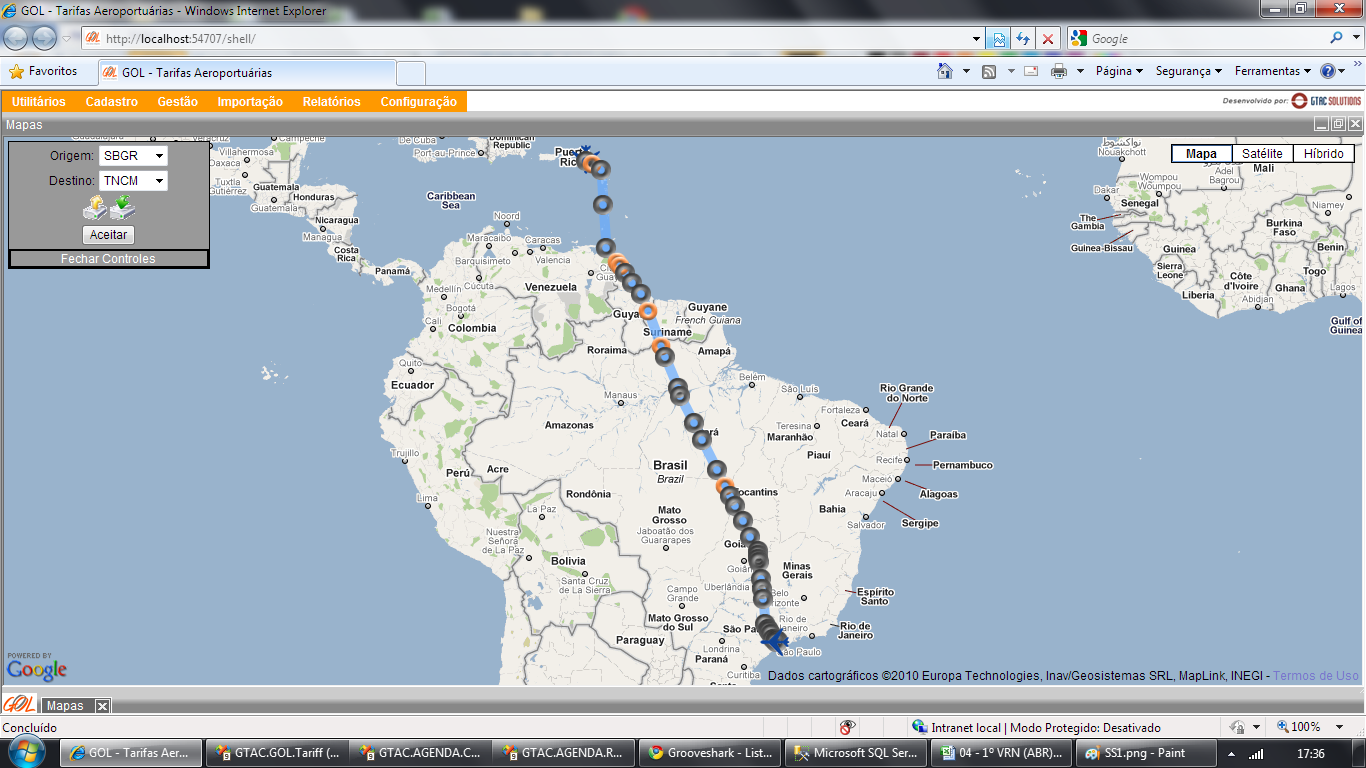
Task: Open the Cadastro menu
Action: click(x=112, y=102)
